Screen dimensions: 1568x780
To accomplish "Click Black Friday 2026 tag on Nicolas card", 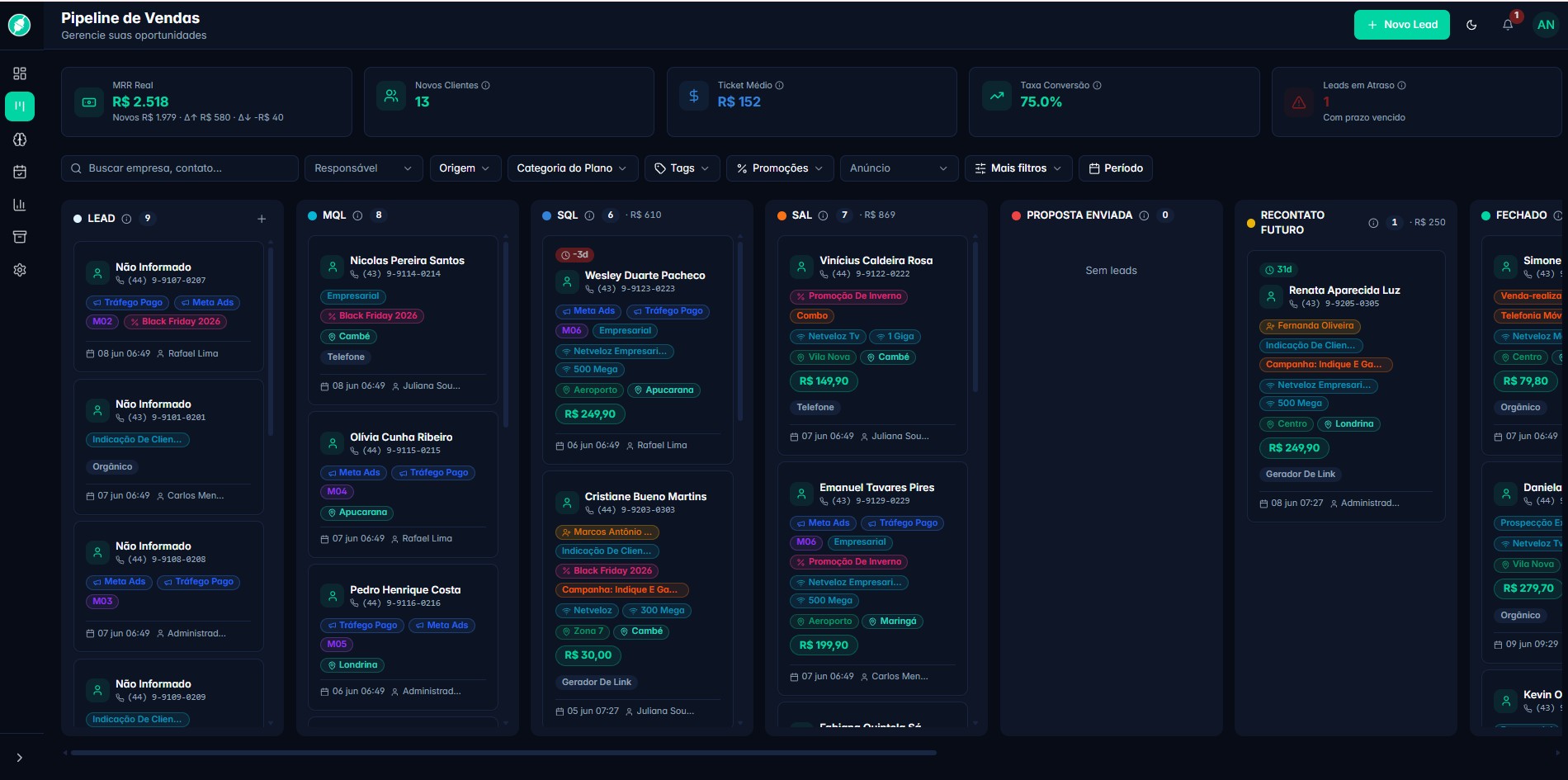I will coord(372,316).
